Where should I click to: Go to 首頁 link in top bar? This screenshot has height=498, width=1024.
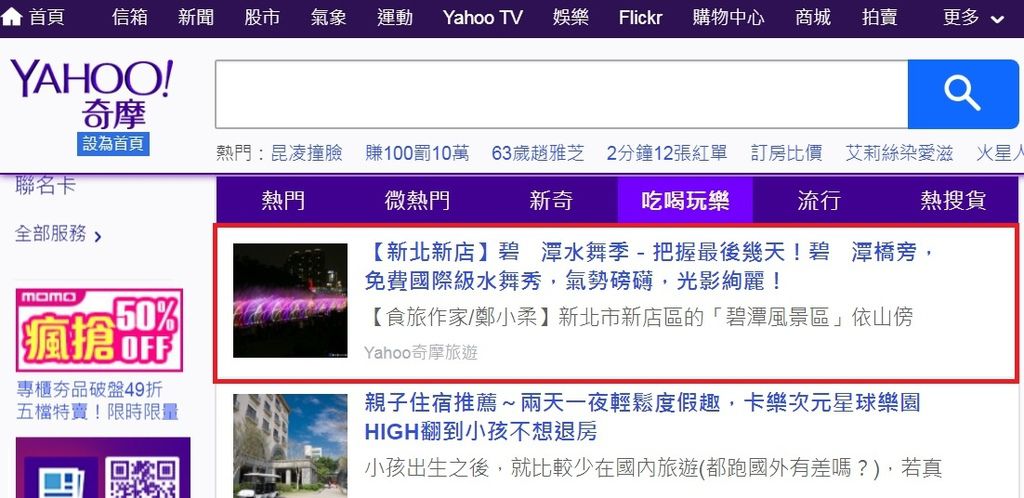click(x=46, y=18)
